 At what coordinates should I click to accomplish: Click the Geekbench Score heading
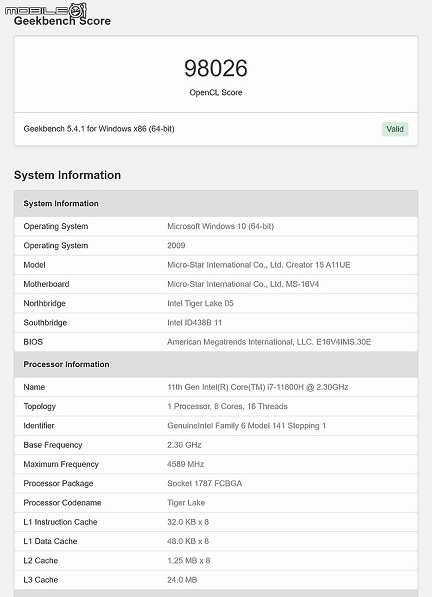(62, 21)
